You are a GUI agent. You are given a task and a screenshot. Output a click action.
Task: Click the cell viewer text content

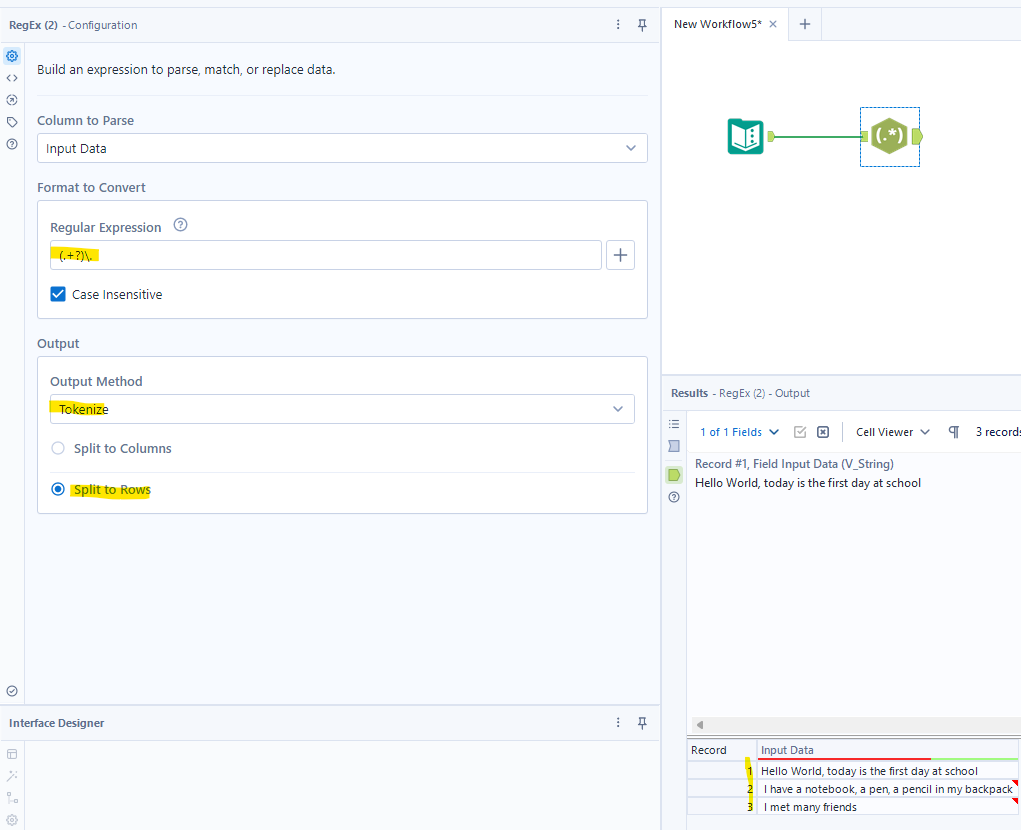(x=807, y=483)
